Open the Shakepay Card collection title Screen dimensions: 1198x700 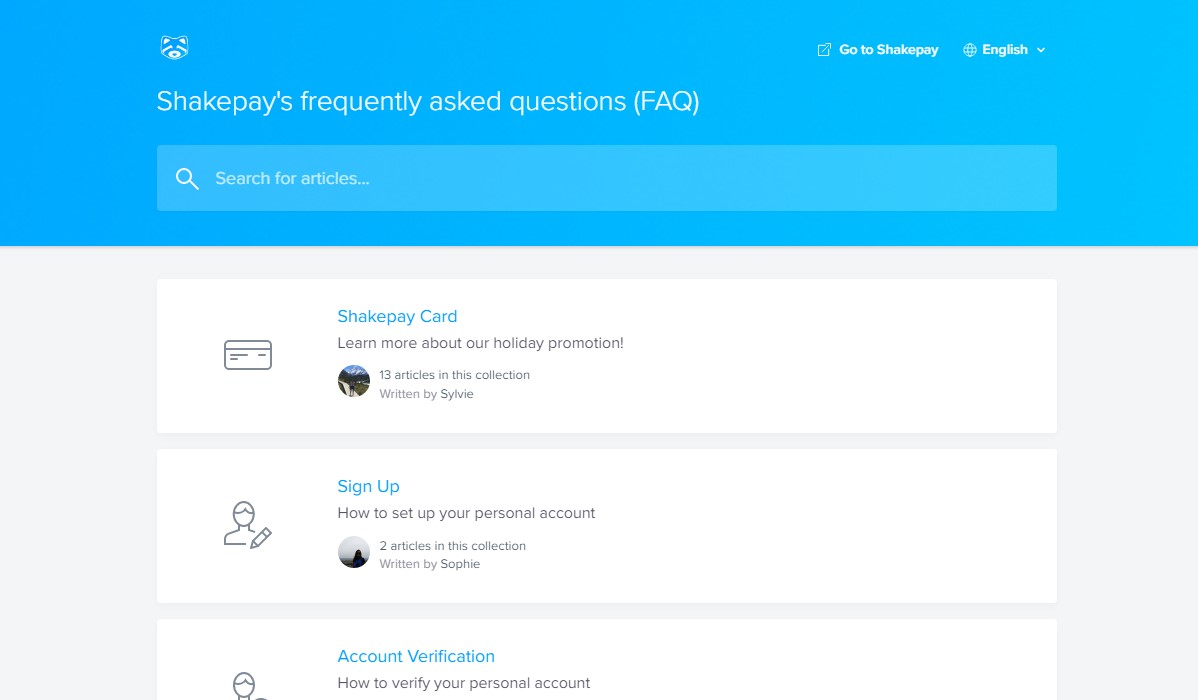coord(397,316)
